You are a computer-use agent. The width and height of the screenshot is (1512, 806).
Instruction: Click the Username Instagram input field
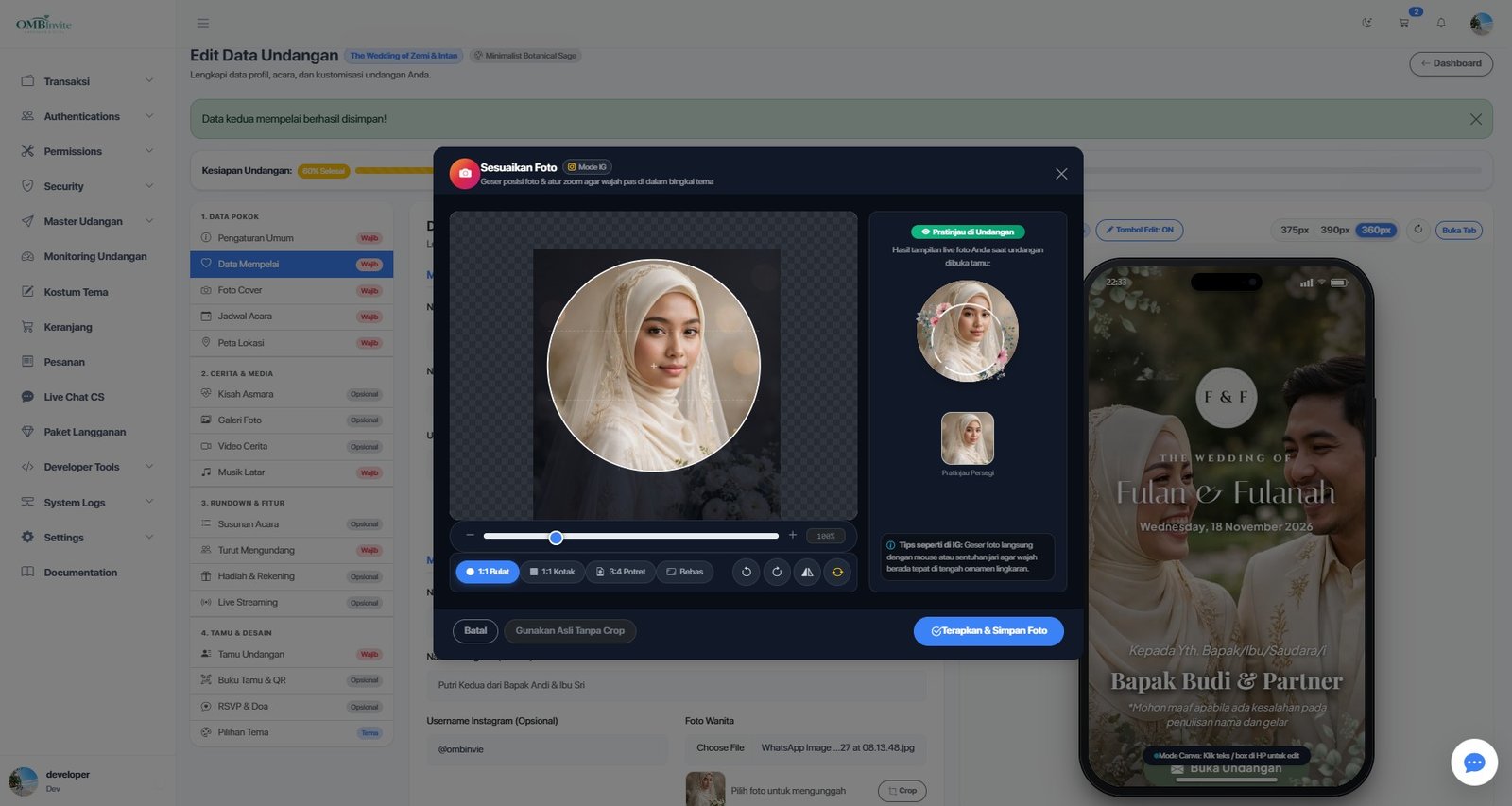(547, 749)
